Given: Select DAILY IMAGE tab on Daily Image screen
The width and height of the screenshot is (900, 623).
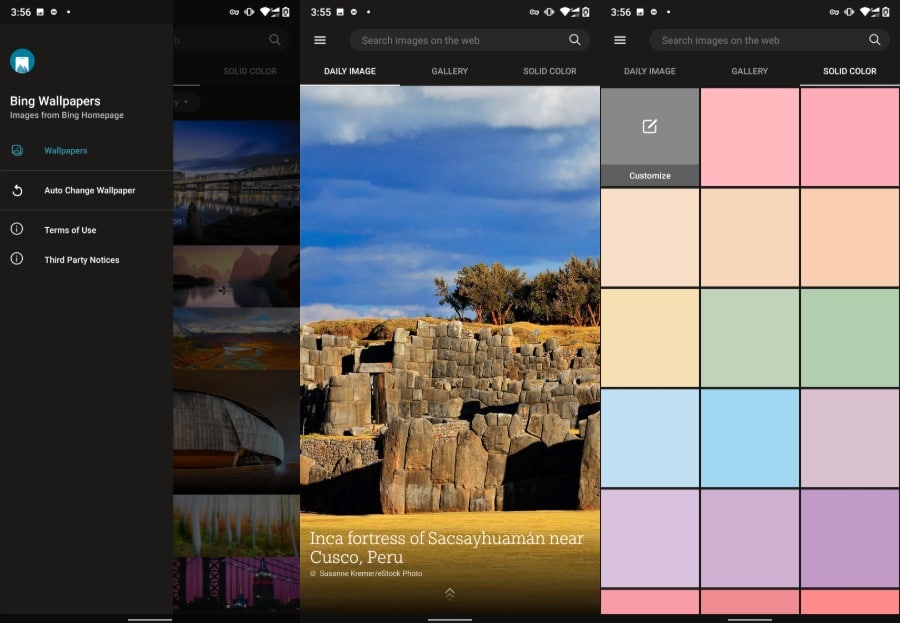Looking at the screenshot, I should [350, 71].
